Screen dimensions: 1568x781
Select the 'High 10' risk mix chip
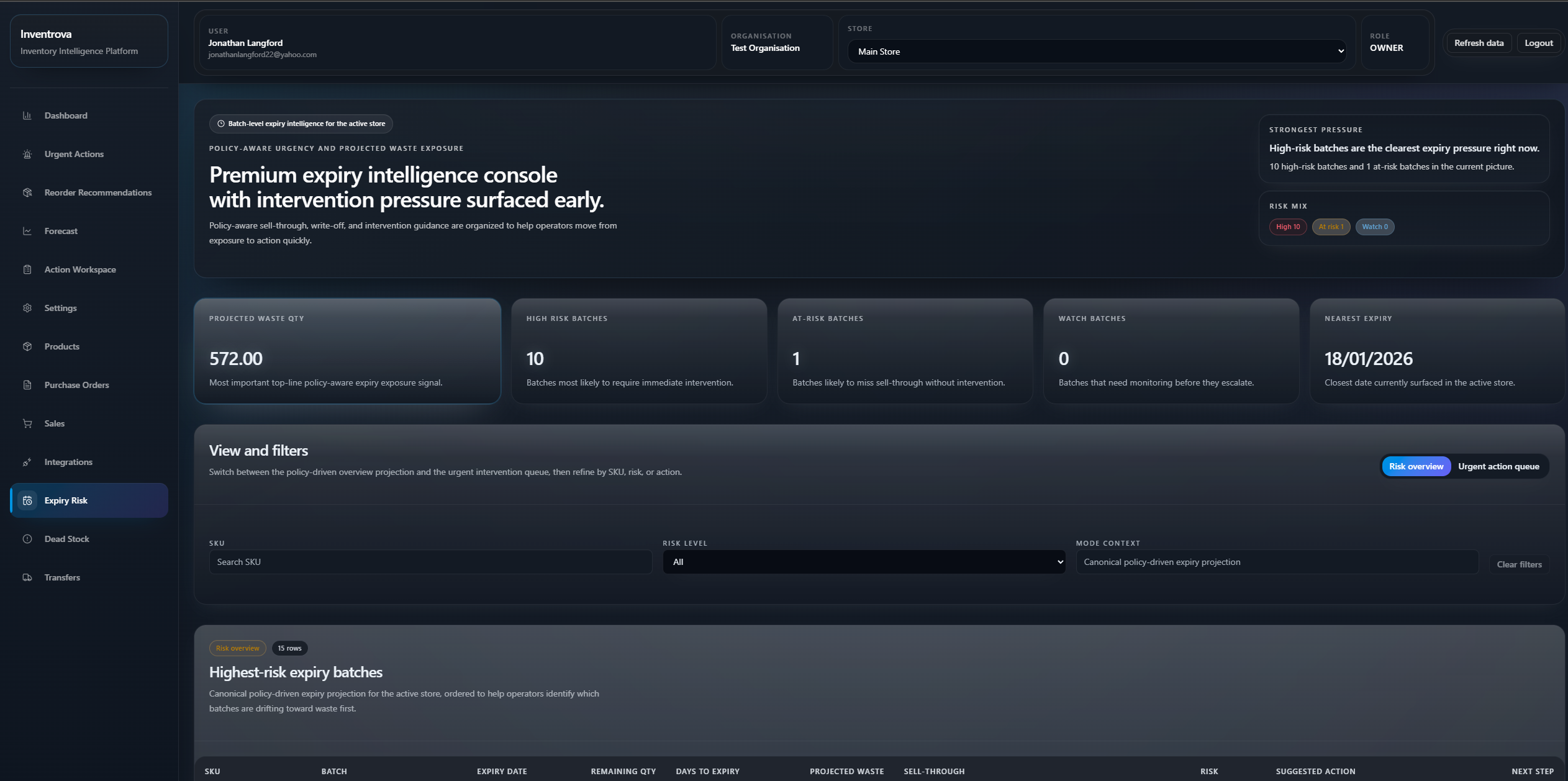pyautogui.click(x=1287, y=227)
